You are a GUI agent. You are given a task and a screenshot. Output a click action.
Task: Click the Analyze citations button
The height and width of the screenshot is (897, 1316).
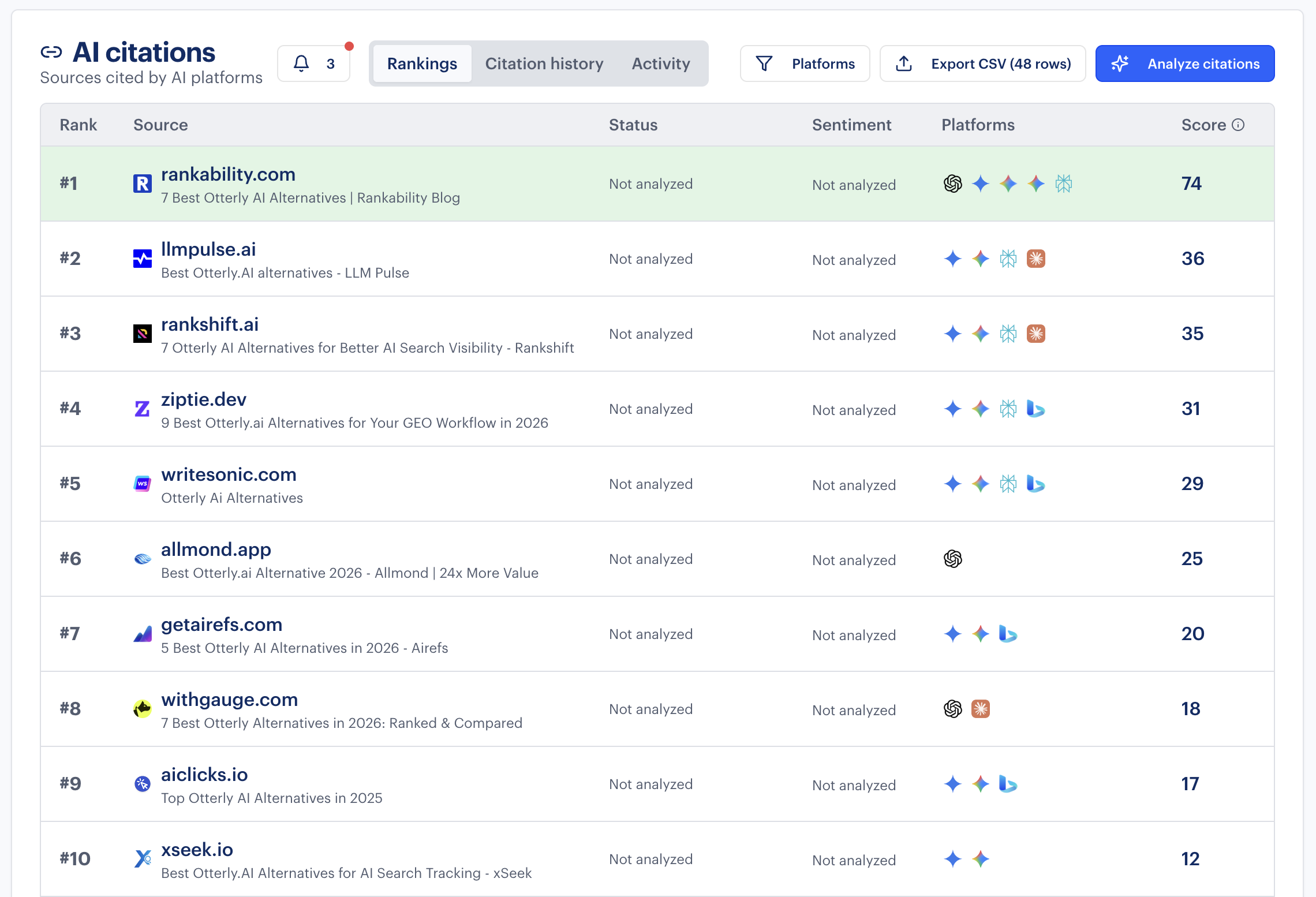tap(1185, 63)
